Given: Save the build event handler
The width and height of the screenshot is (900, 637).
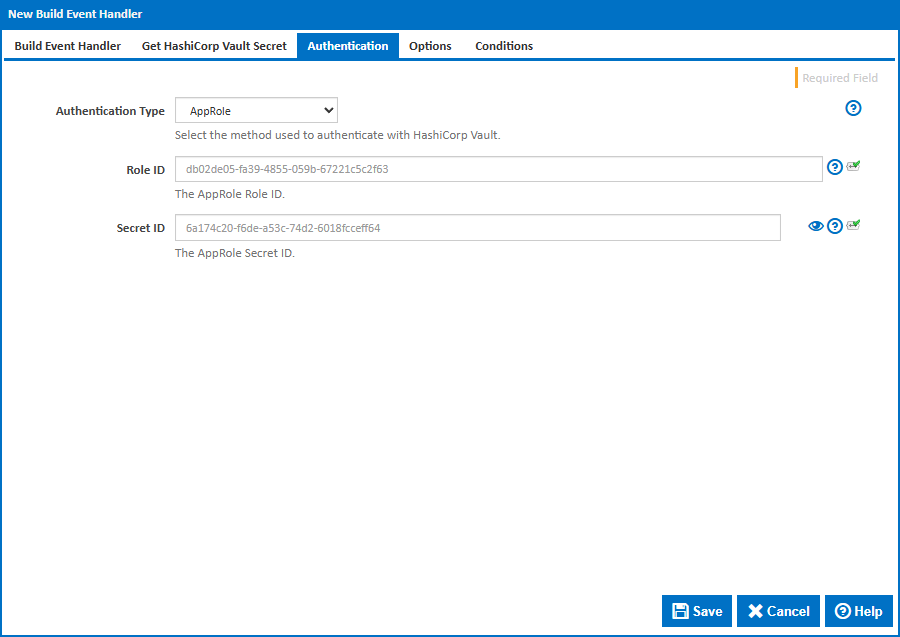Looking at the screenshot, I should coord(697,611).
